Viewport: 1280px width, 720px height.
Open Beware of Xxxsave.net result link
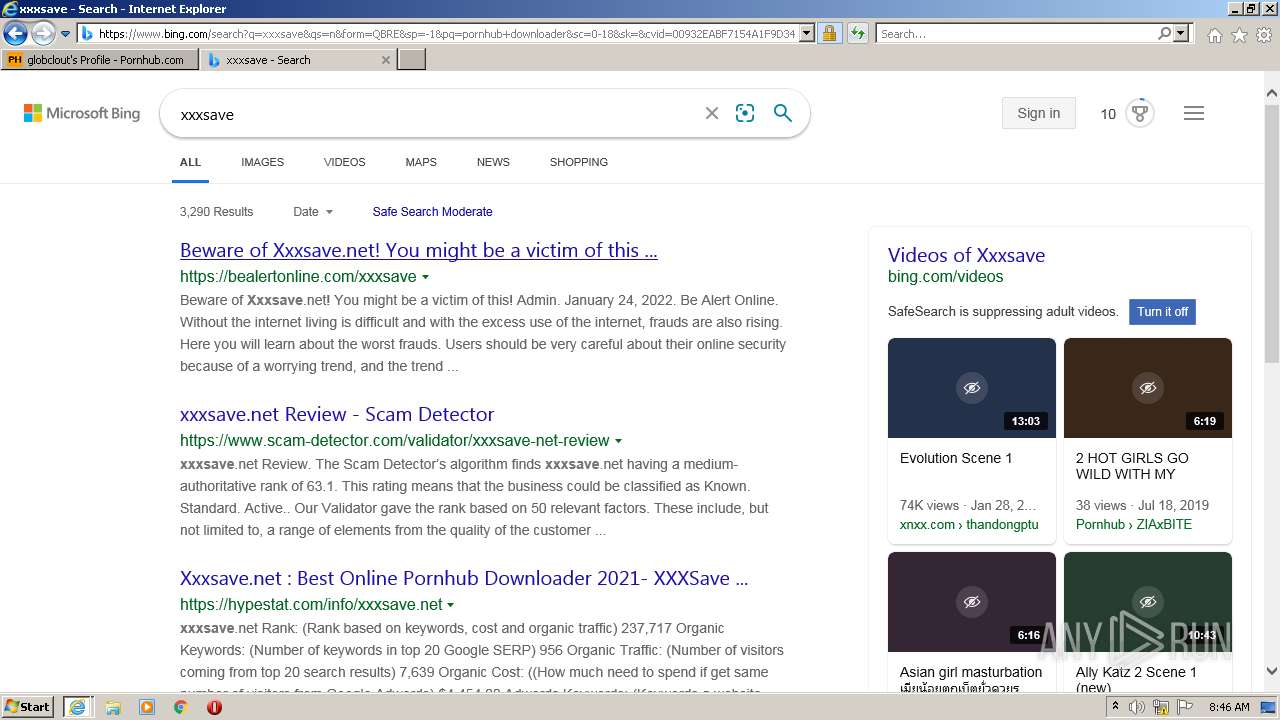[x=419, y=251]
